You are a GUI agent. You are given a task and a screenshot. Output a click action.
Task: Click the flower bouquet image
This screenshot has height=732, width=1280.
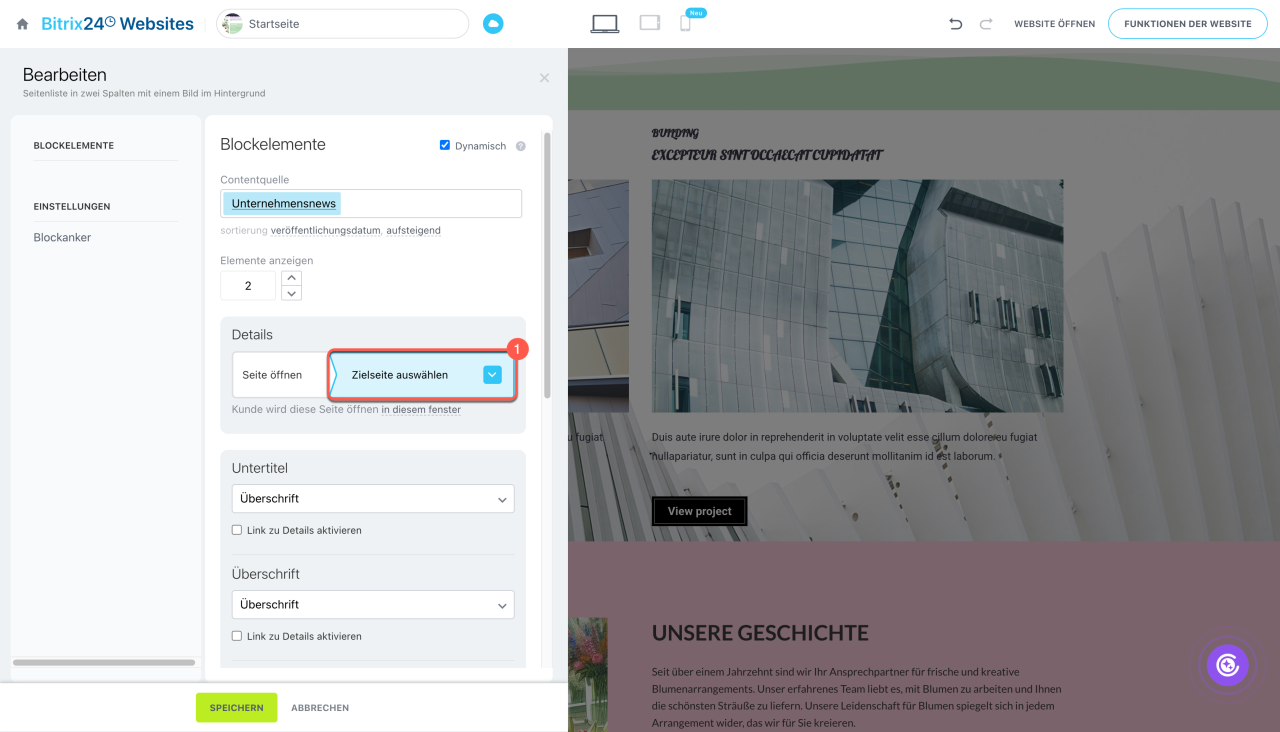(x=588, y=674)
